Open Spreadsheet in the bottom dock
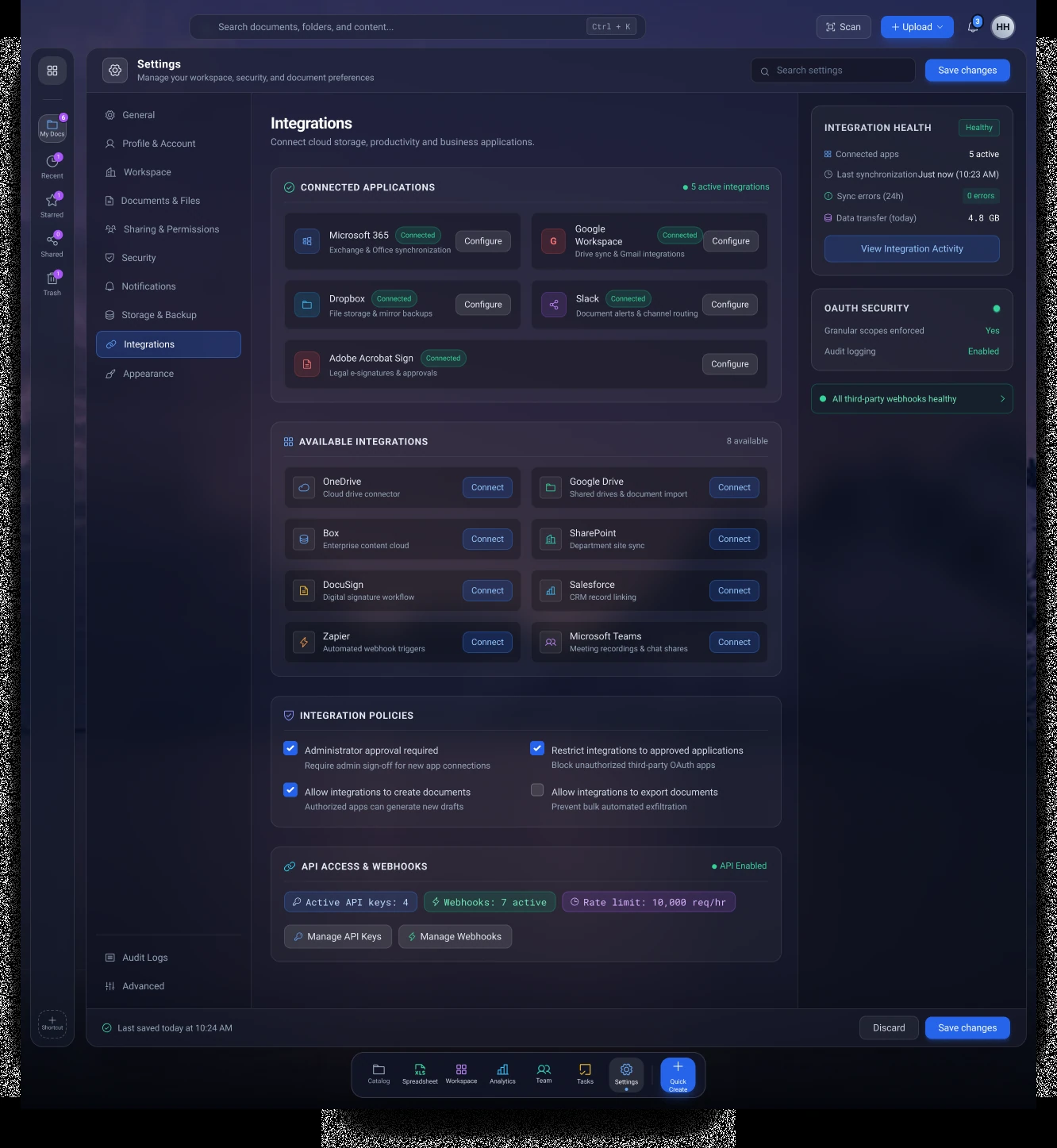 420,1074
